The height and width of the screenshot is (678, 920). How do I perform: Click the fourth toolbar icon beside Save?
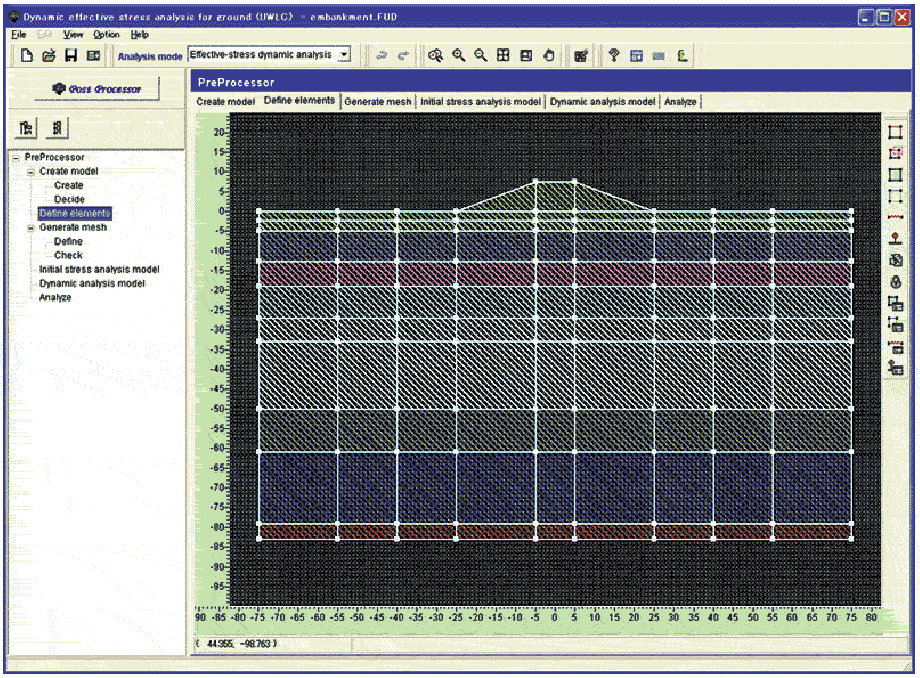pyautogui.click(x=93, y=56)
